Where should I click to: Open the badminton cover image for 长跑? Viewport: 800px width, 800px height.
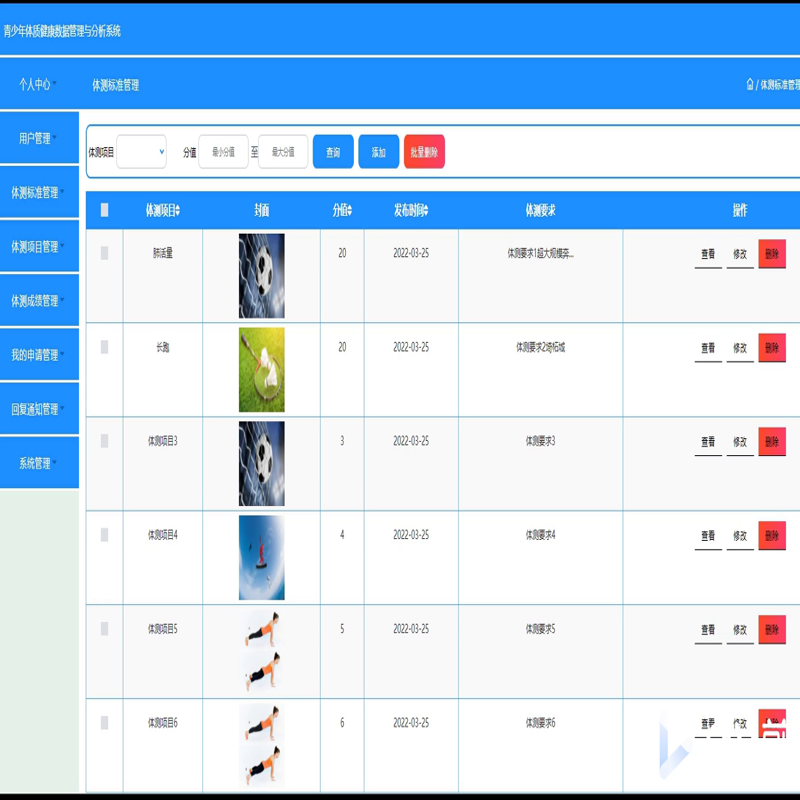[262, 370]
